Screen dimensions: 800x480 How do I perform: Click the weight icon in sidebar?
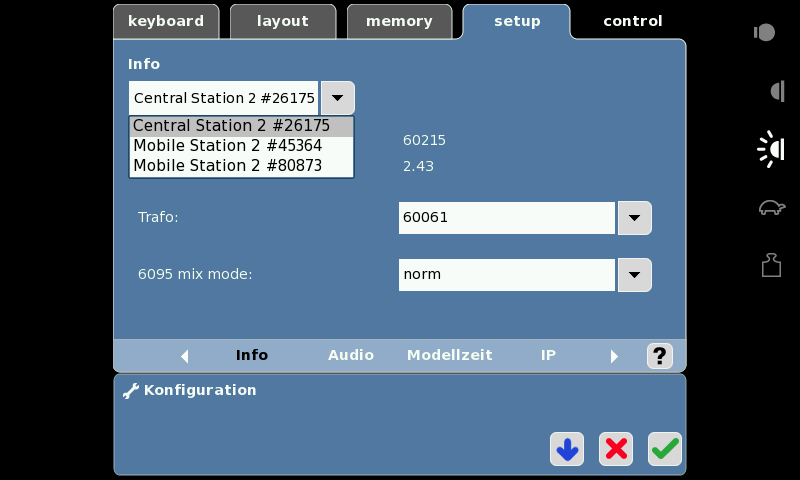(771, 265)
